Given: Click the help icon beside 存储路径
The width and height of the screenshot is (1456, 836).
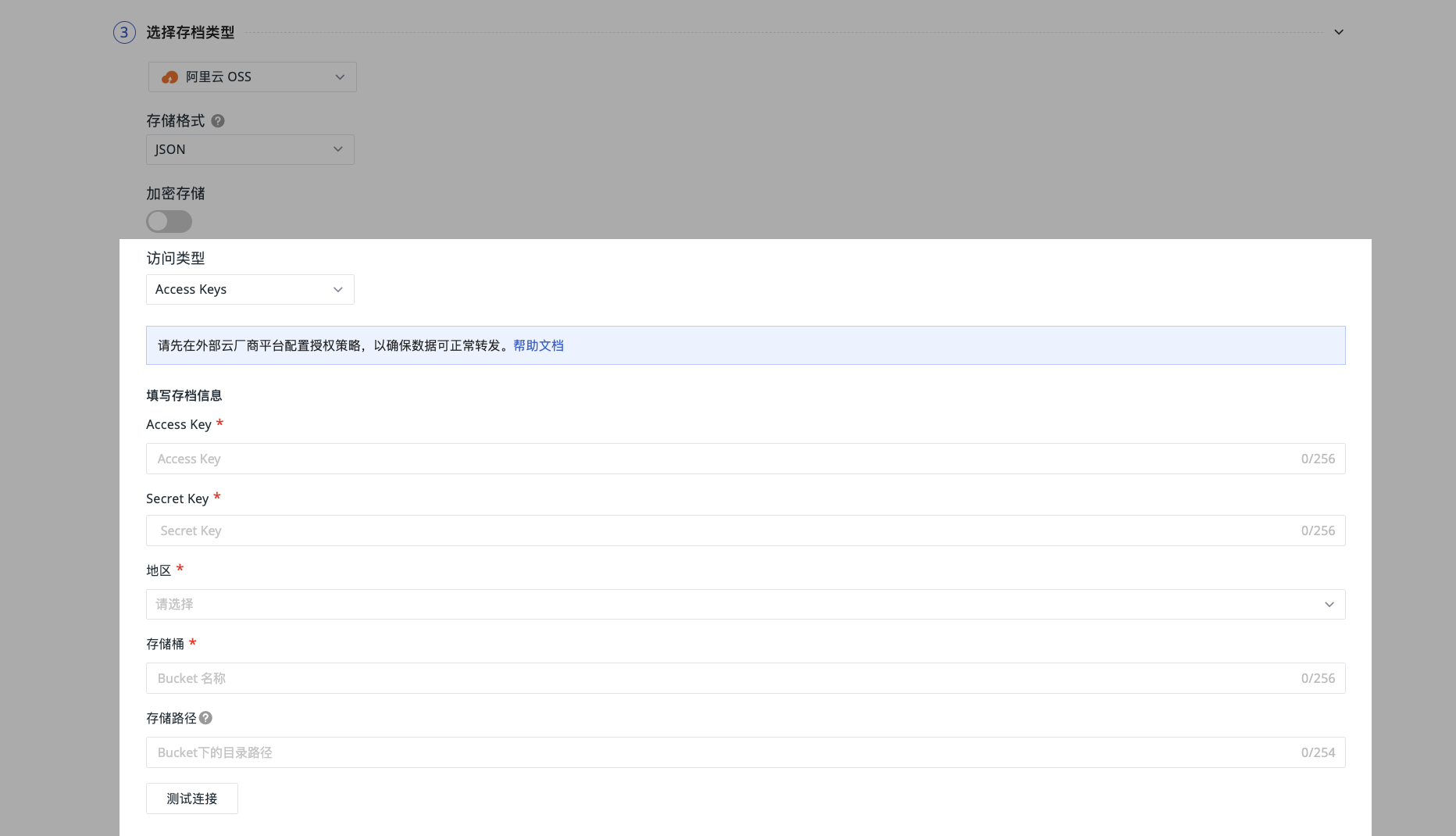Looking at the screenshot, I should coord(205,718).
